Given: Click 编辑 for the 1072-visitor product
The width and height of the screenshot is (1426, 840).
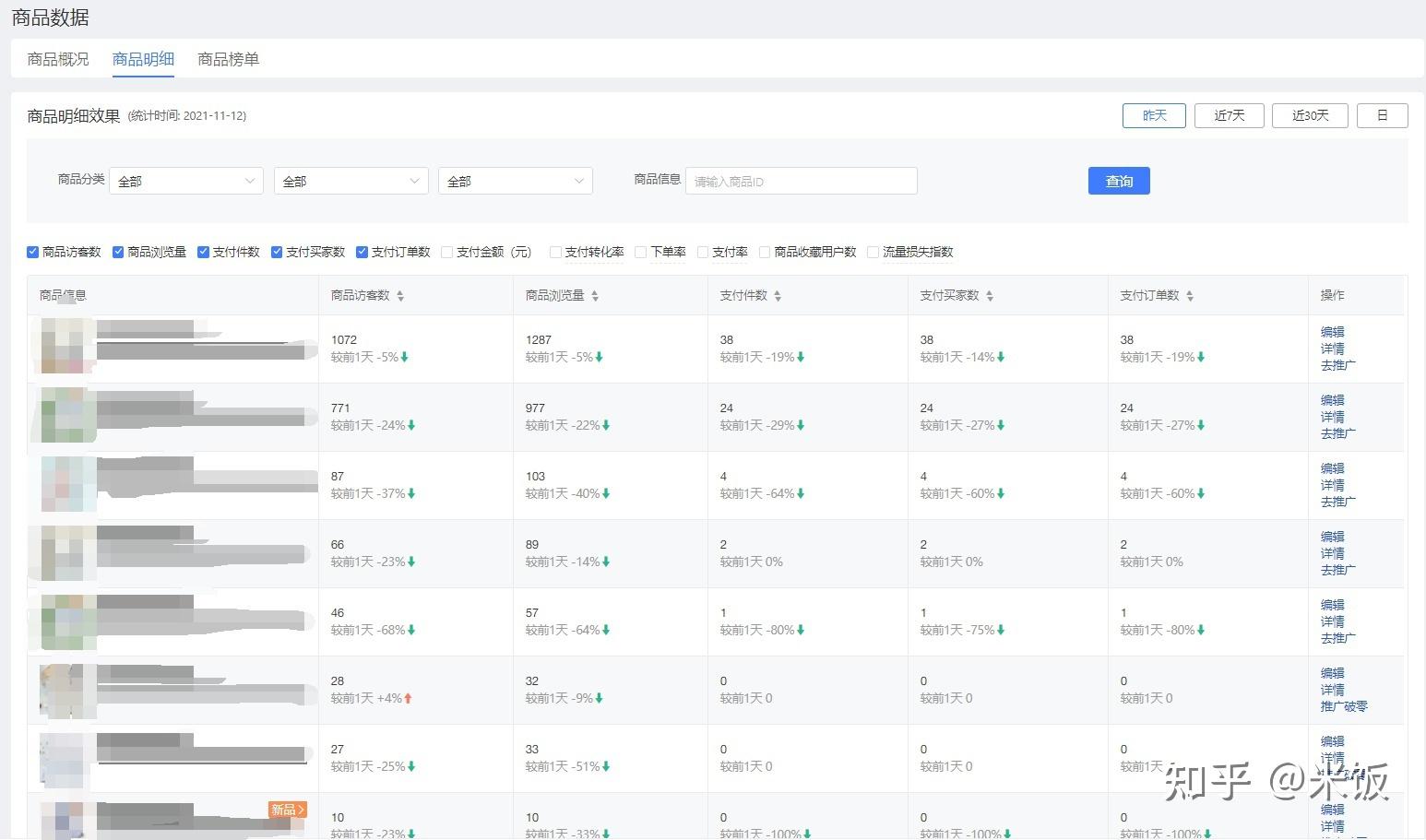Looking at the screenshot, I should point(1332,332).
